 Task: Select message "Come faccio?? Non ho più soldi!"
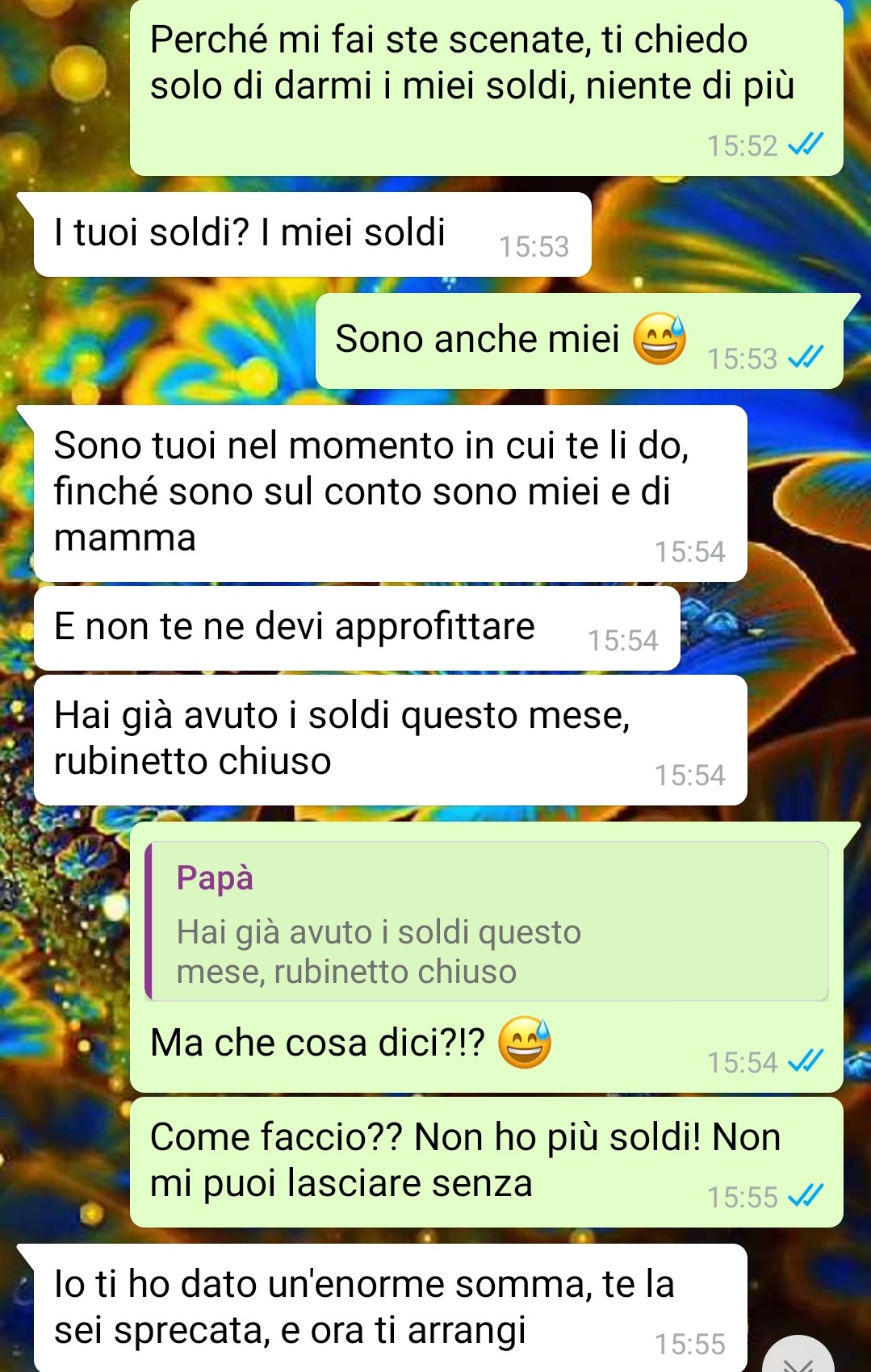click(x=487, y=1162)
